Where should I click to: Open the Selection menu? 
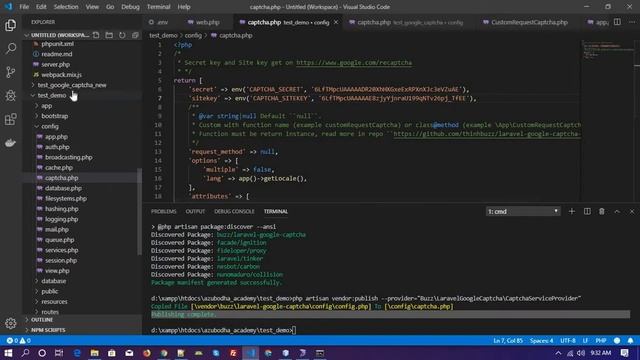(x=66, y=7)
